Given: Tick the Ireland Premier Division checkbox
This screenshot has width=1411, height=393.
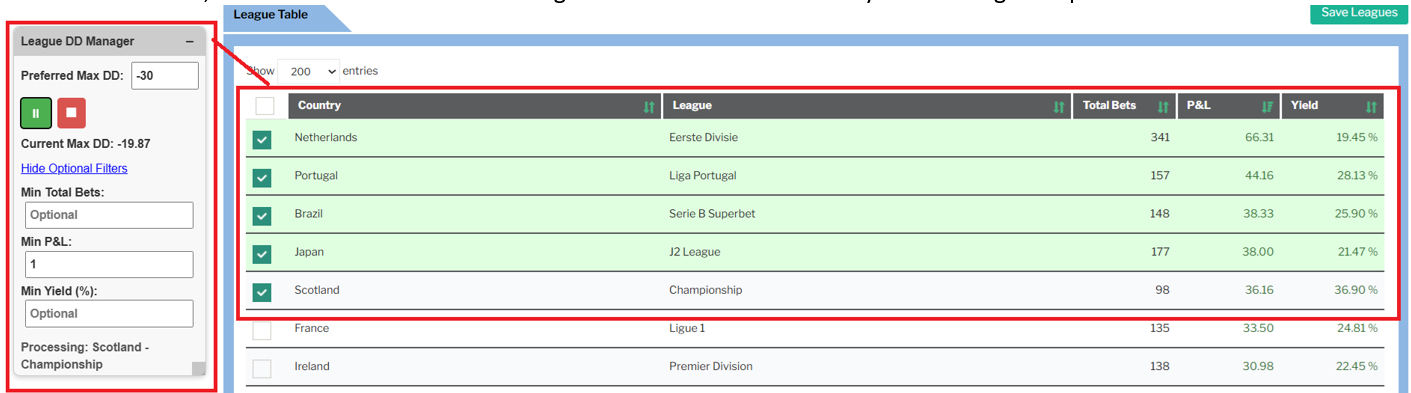Looking at the screenshot, I should tap(262, 368).
